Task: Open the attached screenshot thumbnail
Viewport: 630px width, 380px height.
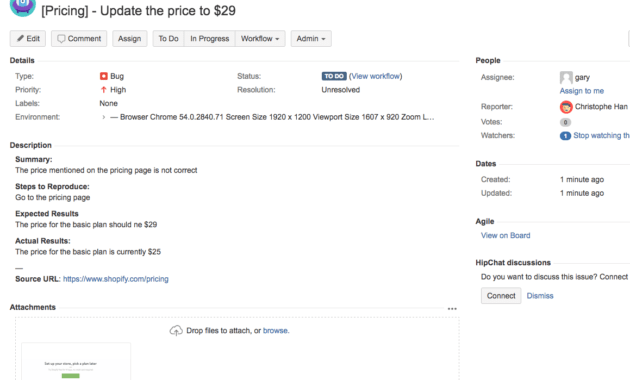Action: coord(76,361)
